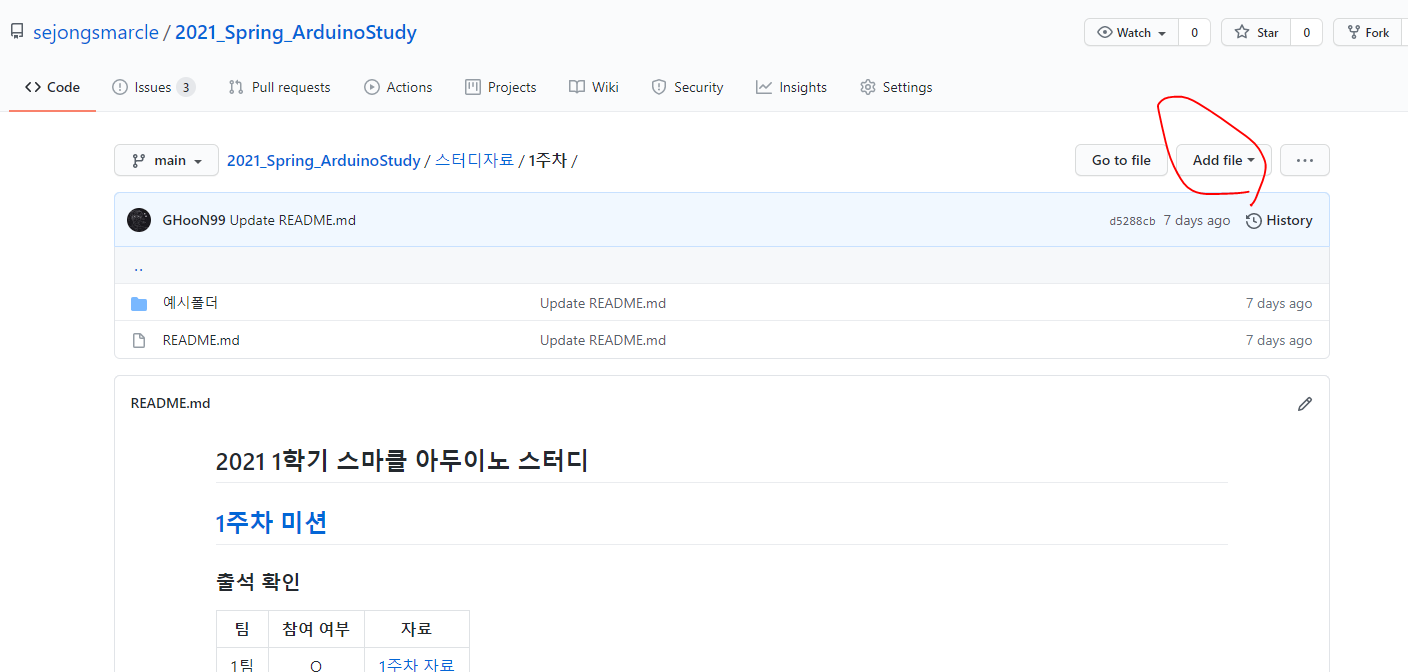Click the repository book icon beside sejongsmarcle
The height and width of the screenshot is (672, 1408).
(17, 32)
